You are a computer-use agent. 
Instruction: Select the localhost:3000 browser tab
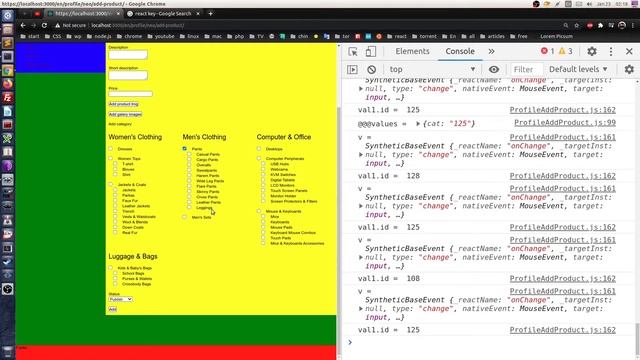coord(83,13)
